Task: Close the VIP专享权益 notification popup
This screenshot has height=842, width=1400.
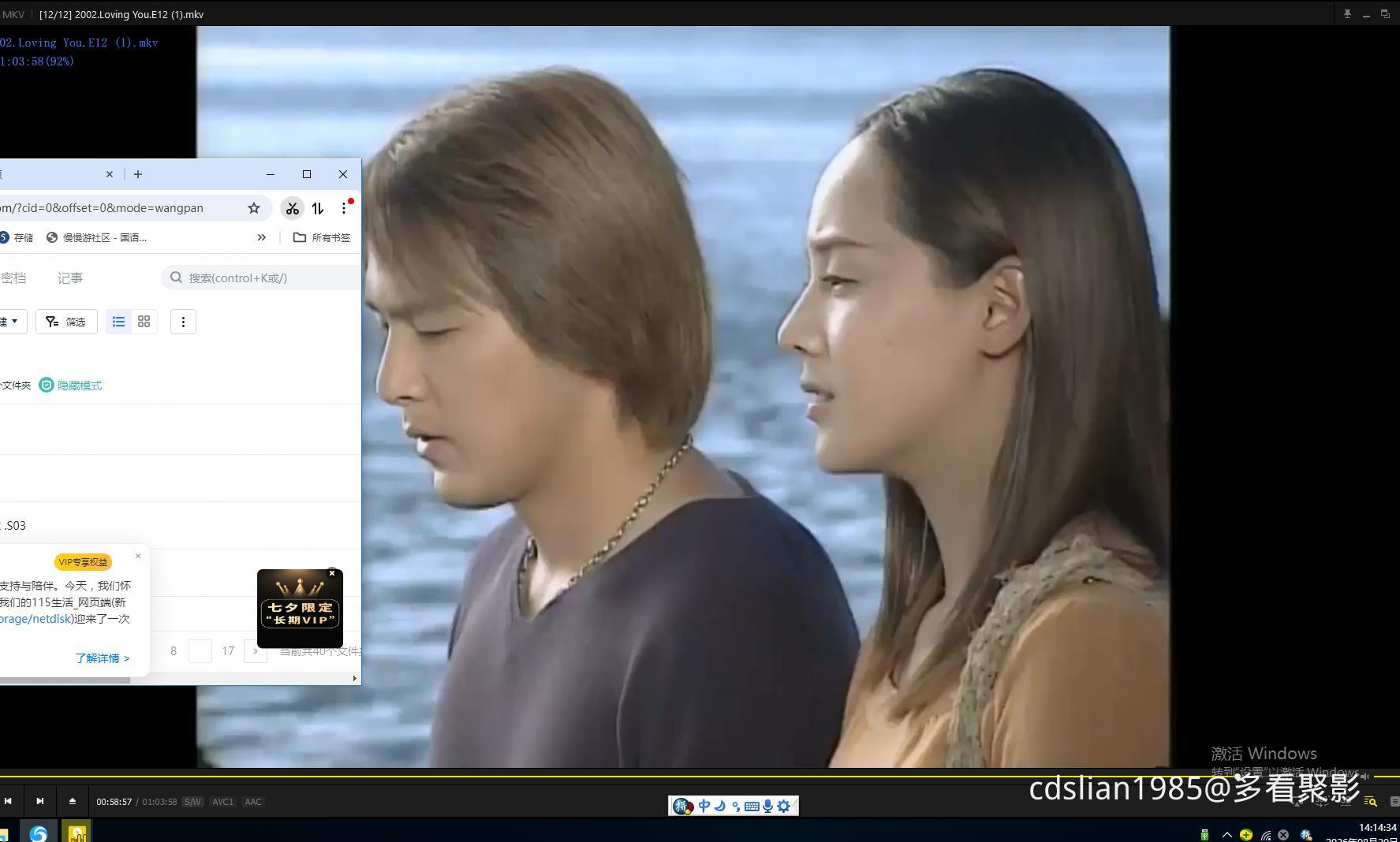Action: click(138, 556)
